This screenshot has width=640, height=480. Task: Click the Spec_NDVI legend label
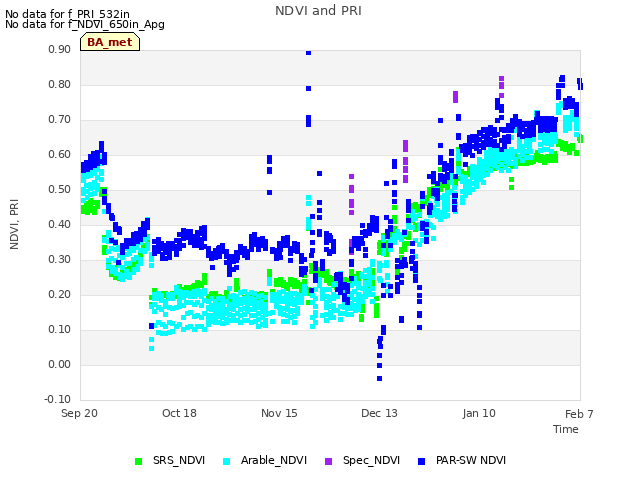[x=371, y=460]
